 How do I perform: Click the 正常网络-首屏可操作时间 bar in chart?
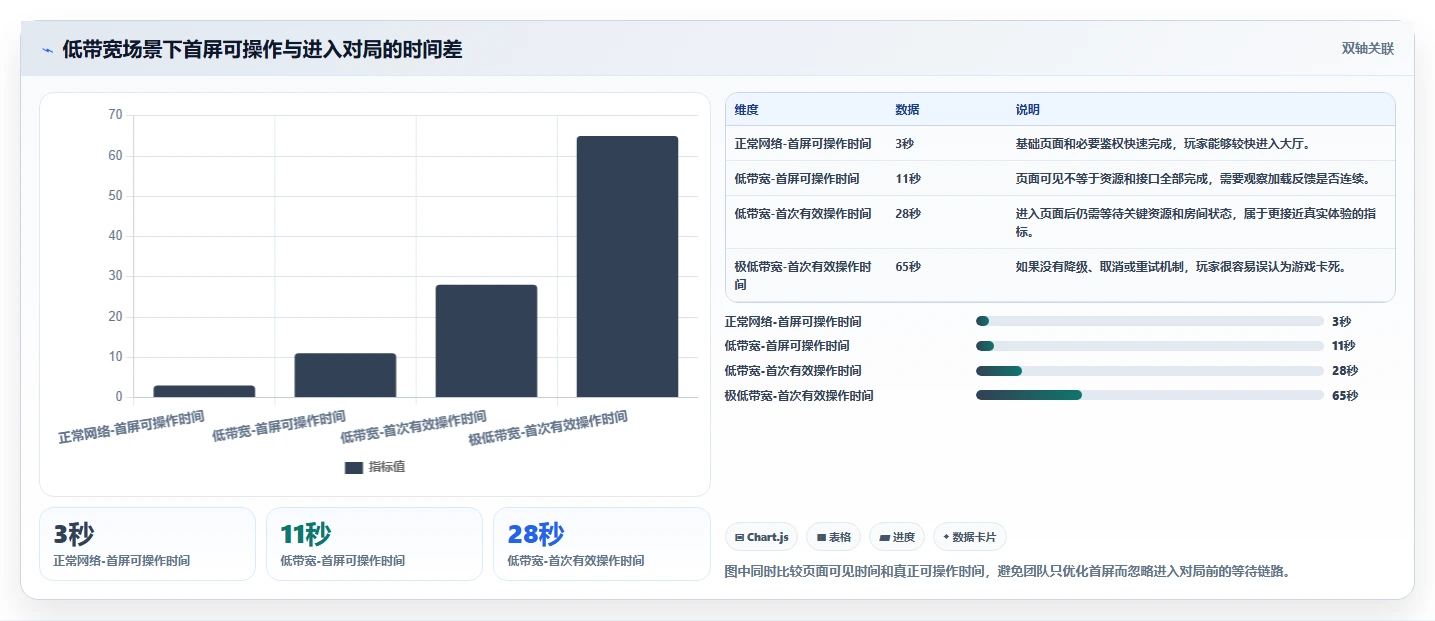tap(204, 391)
